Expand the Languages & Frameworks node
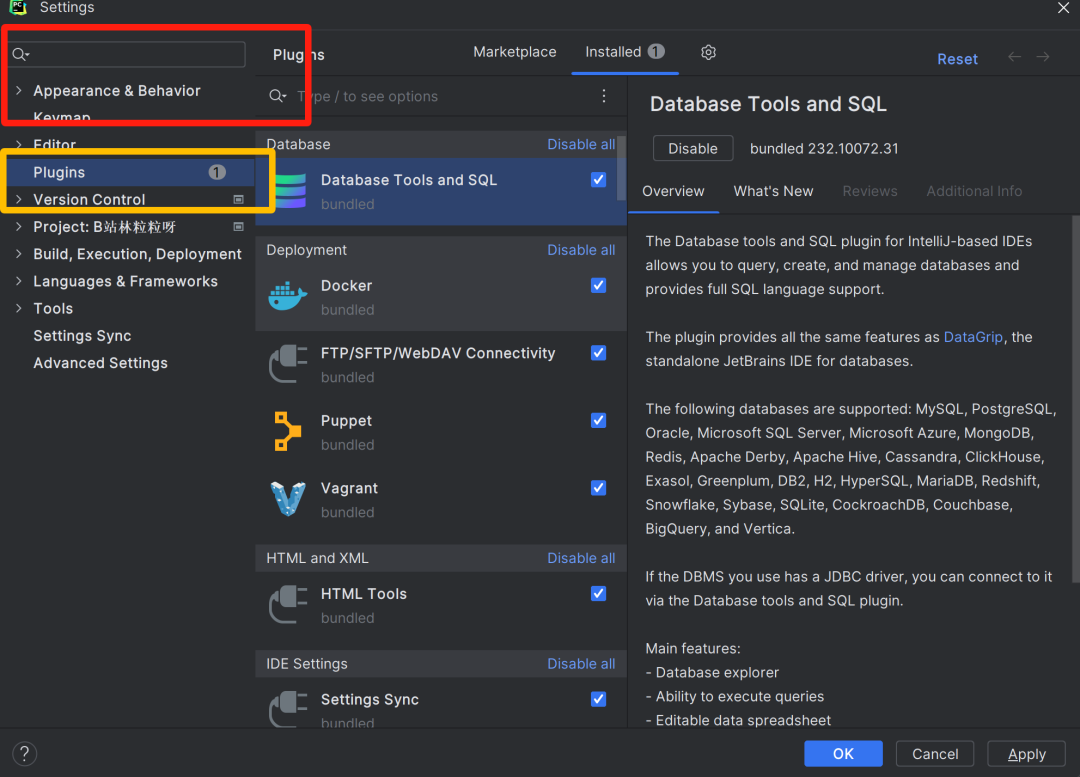 pyautogui.click(x=19, y=281)
